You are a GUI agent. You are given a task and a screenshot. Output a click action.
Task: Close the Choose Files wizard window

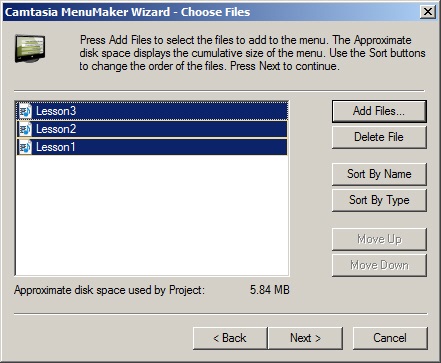[x=428, y=12]
